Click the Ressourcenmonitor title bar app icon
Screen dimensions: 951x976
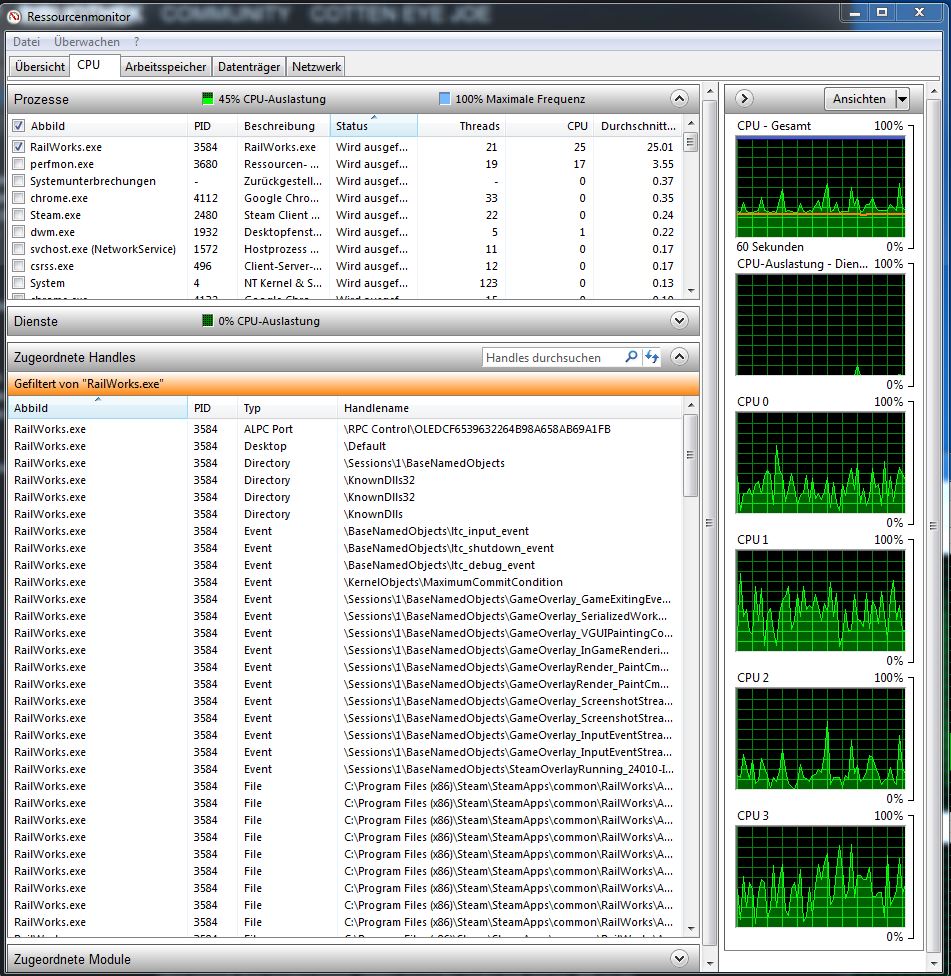click(14, 15)
